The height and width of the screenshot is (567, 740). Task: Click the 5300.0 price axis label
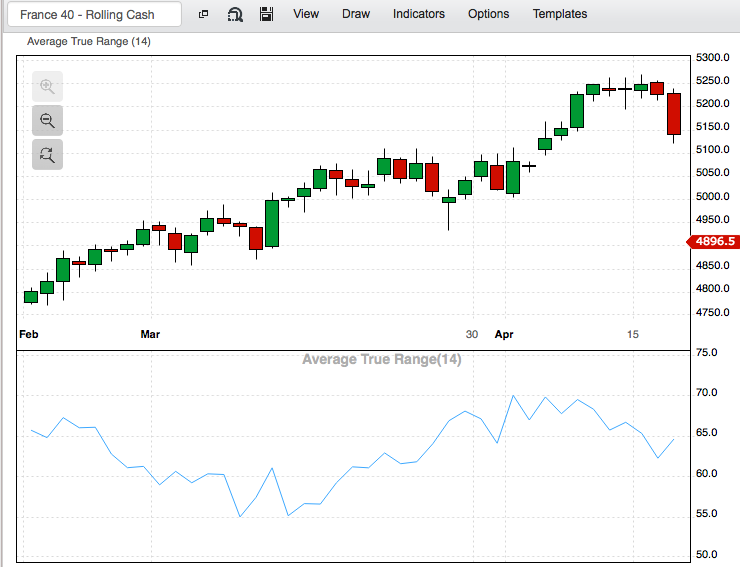[713, 57]
